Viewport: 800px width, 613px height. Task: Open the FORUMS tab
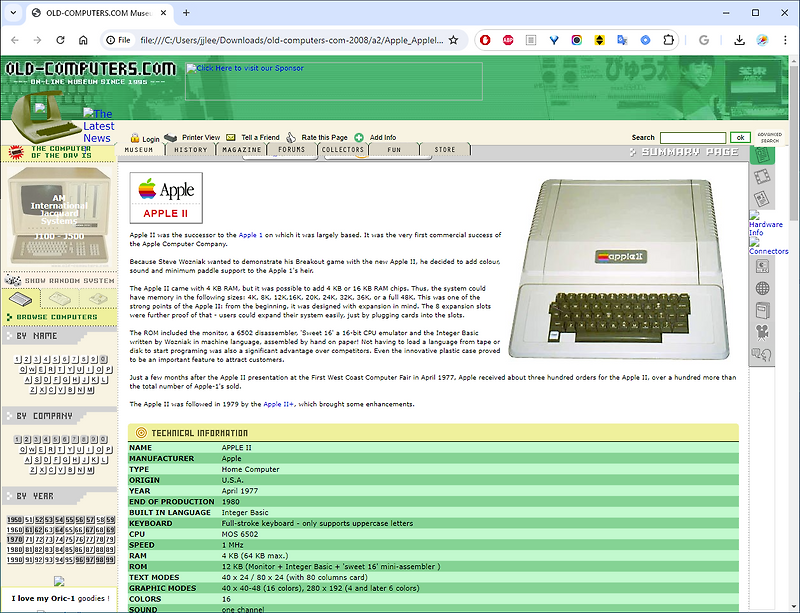tap(291, 149)
